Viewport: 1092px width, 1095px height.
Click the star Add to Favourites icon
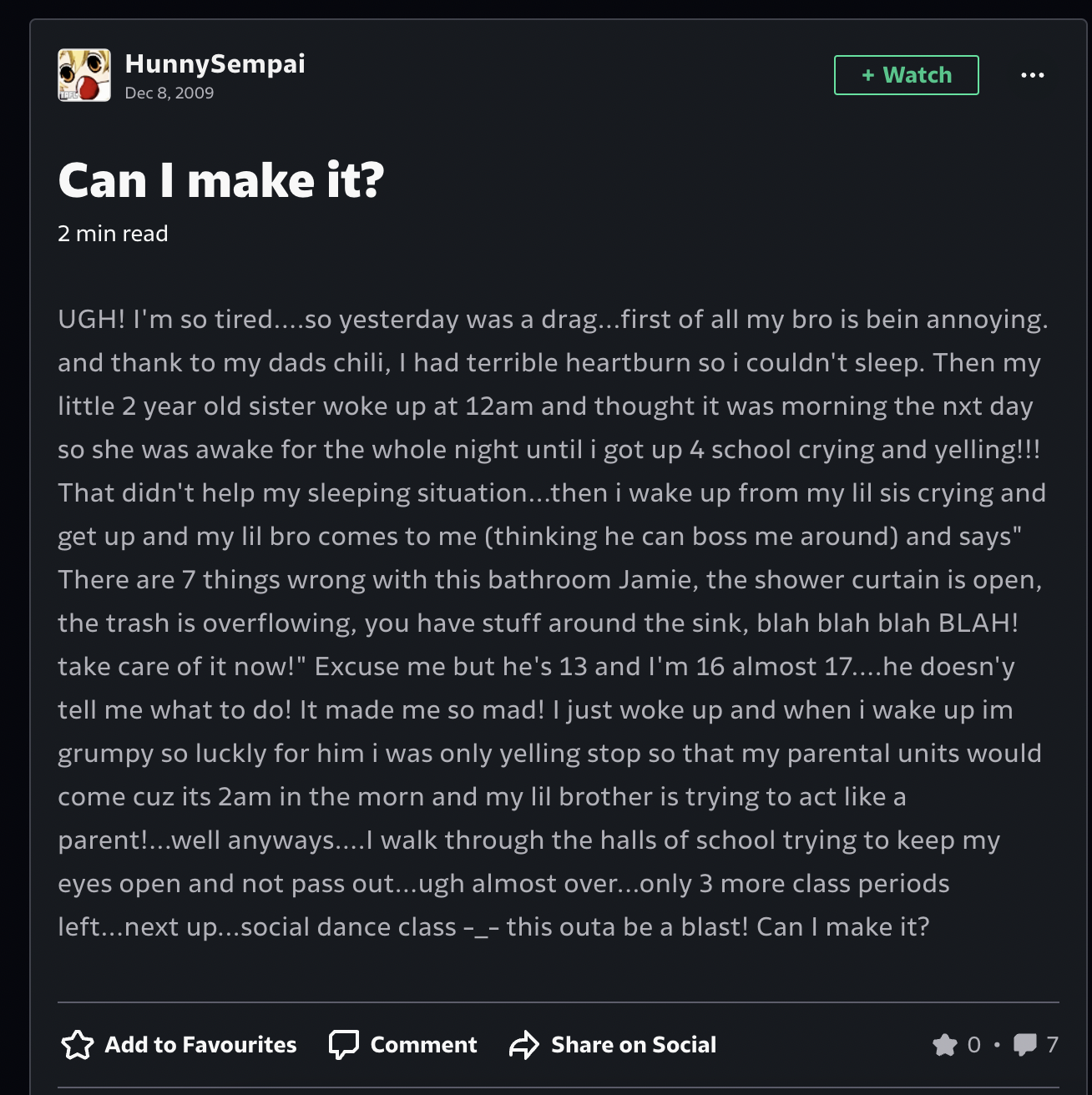(78, 1045)
